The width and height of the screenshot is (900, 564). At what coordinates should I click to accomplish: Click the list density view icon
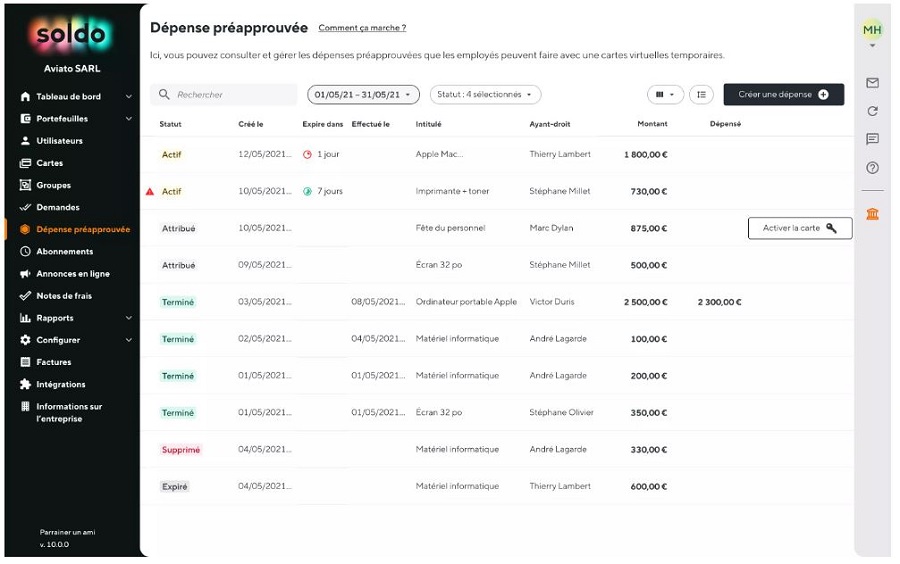click(701, 95)
